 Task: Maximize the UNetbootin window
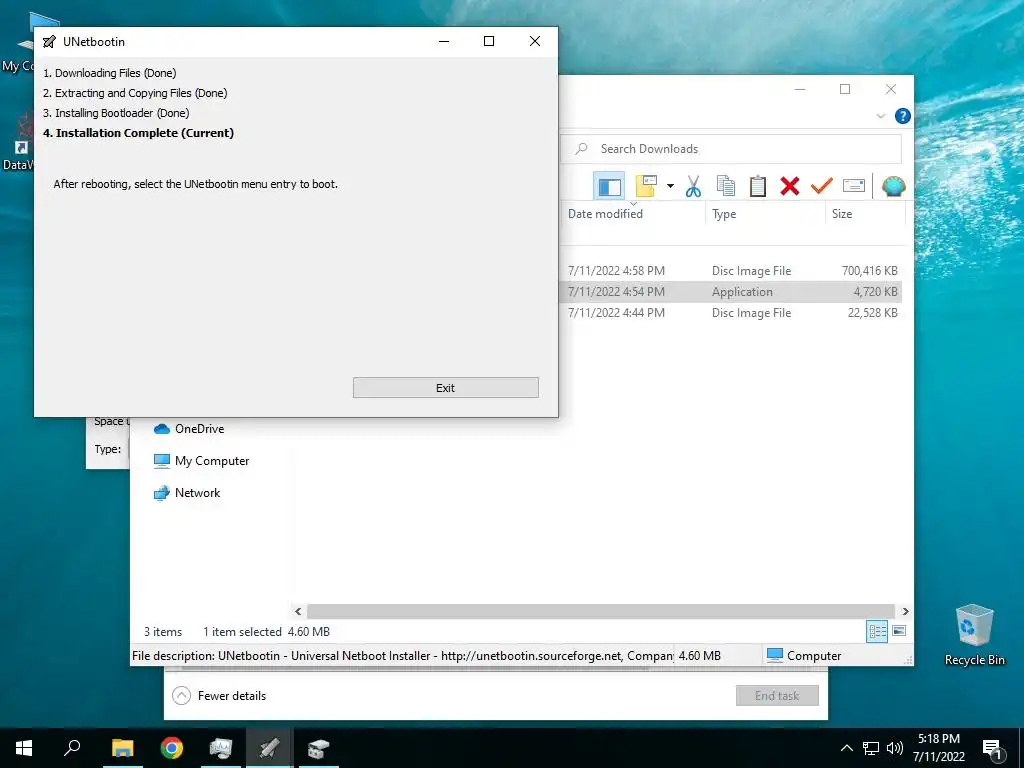pyautogui.click(x=488, y=41)
